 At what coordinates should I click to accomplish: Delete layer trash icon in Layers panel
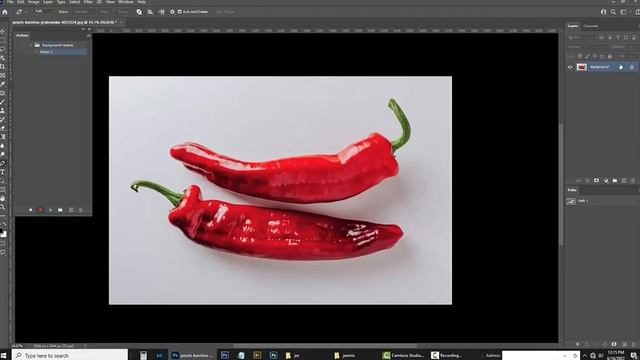[633, 180]
